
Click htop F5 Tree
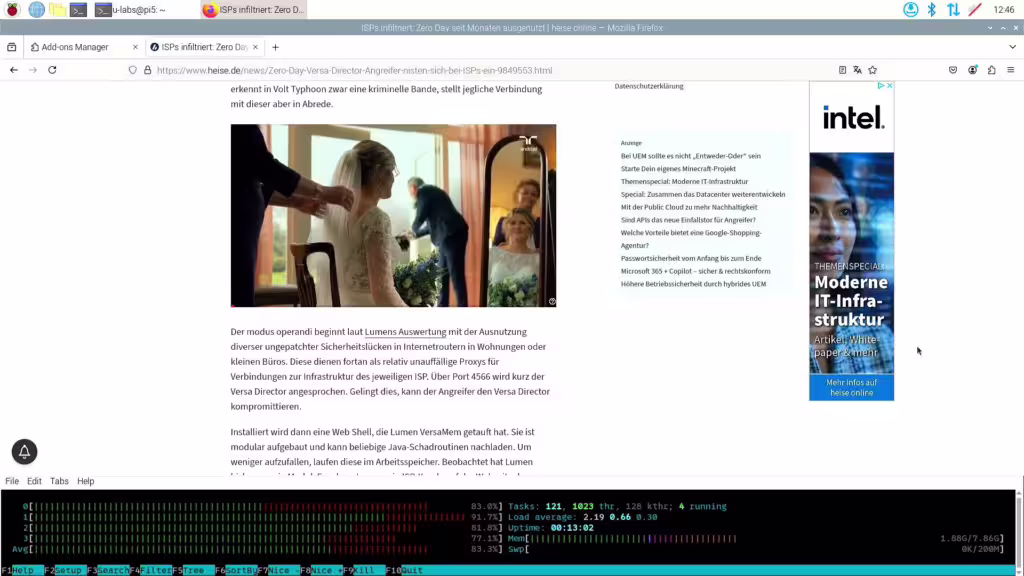click(193, 570)
